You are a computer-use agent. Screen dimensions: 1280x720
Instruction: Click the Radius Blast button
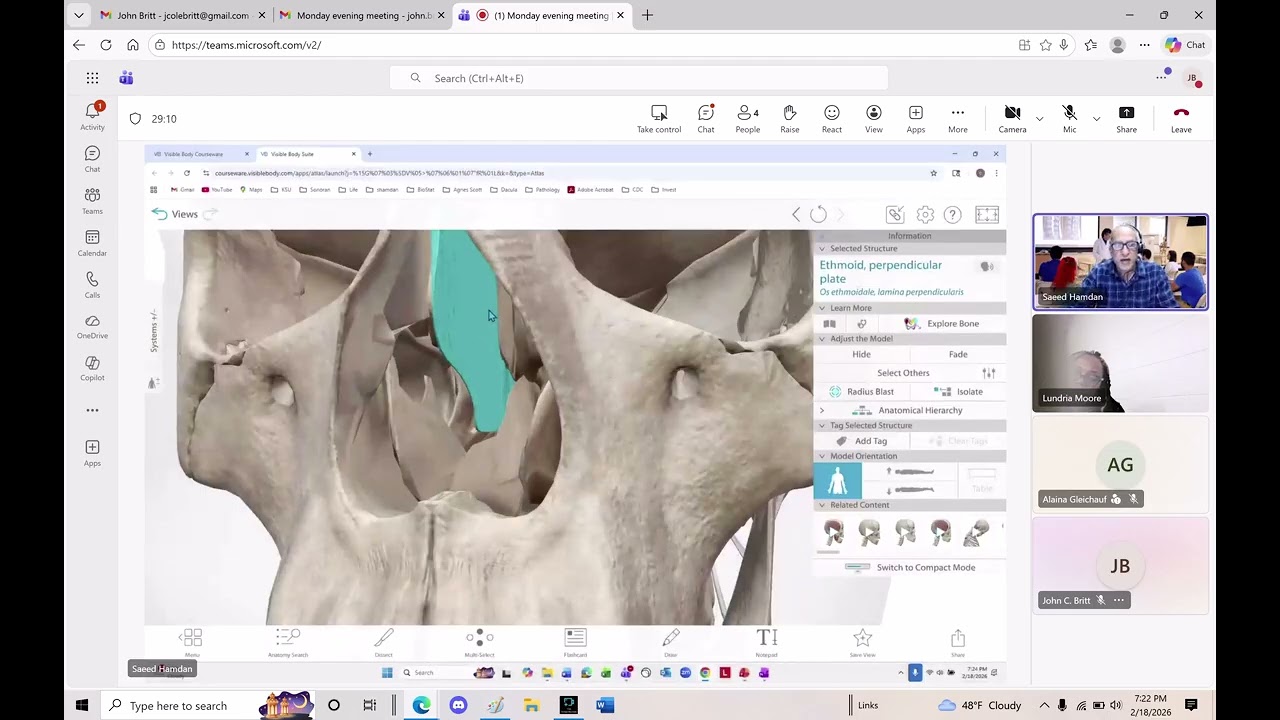point(862,392)
